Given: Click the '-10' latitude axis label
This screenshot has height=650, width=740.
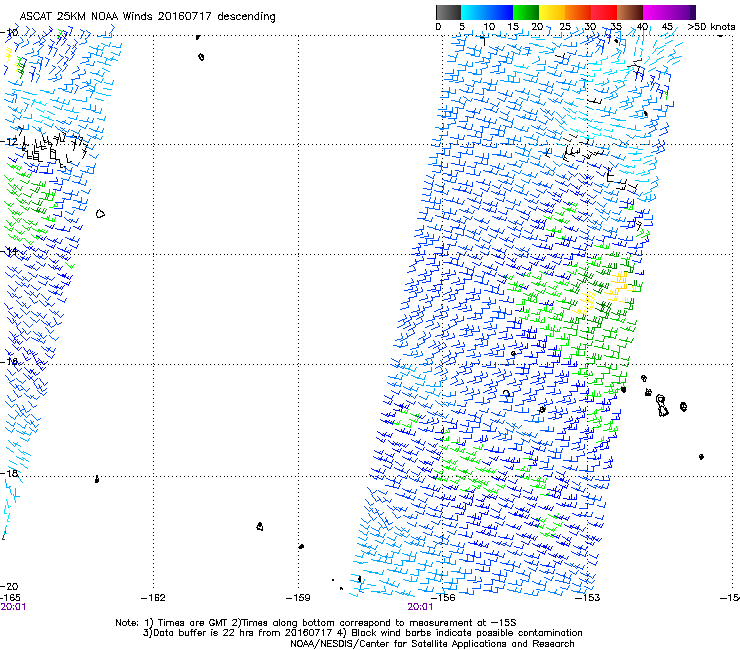Looking at the screenshot, I should click(9, 32).
